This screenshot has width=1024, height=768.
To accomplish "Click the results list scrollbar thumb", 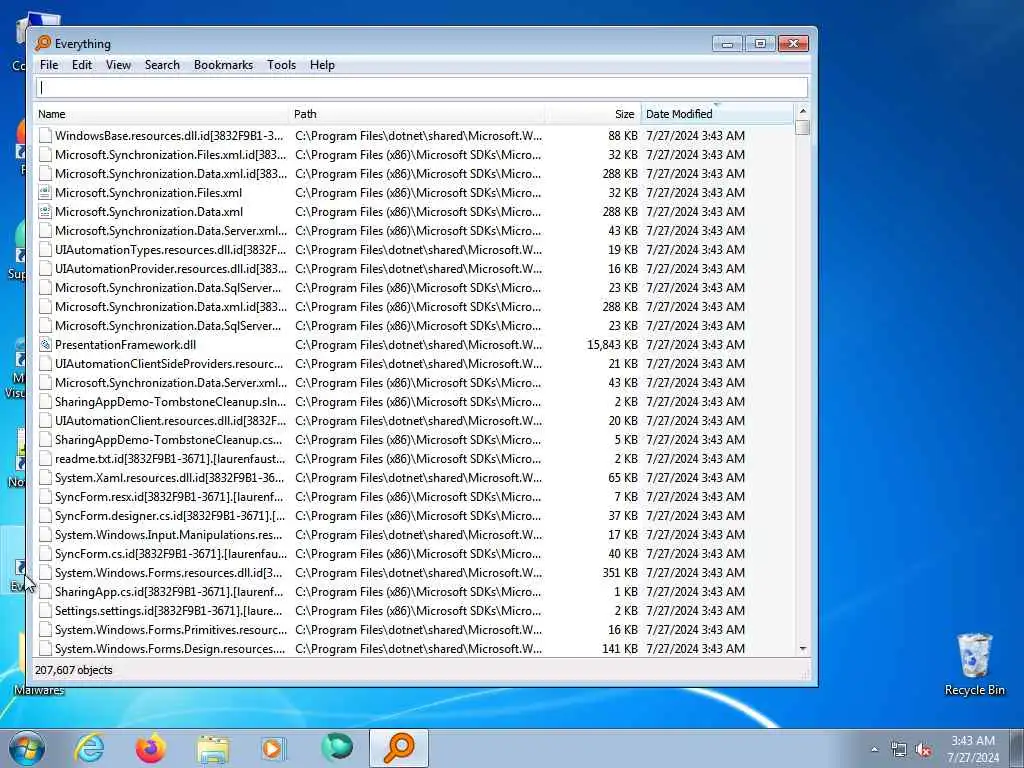I will click(x=803, y=127).
